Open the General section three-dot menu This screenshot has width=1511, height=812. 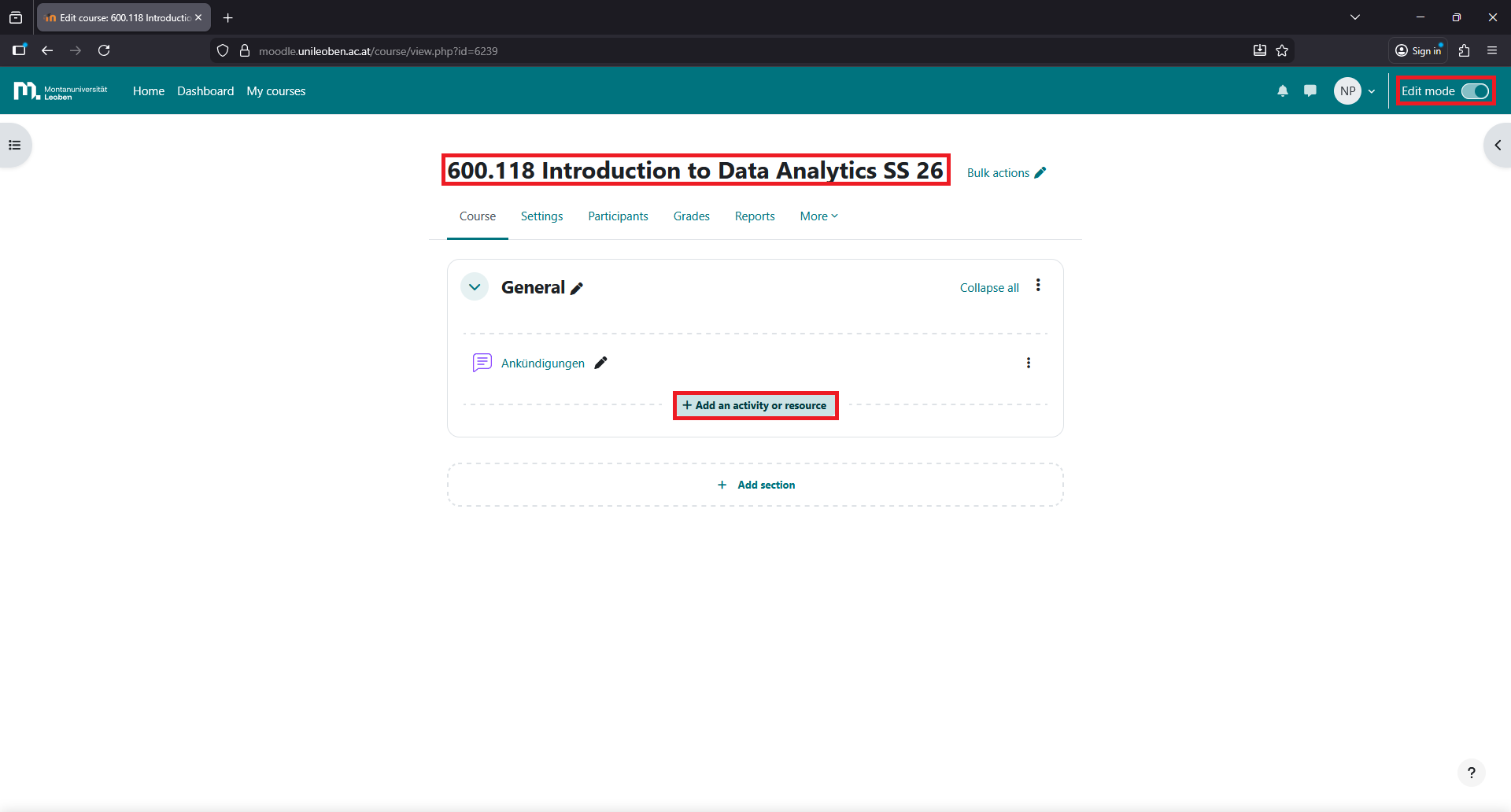point(1038,286)
